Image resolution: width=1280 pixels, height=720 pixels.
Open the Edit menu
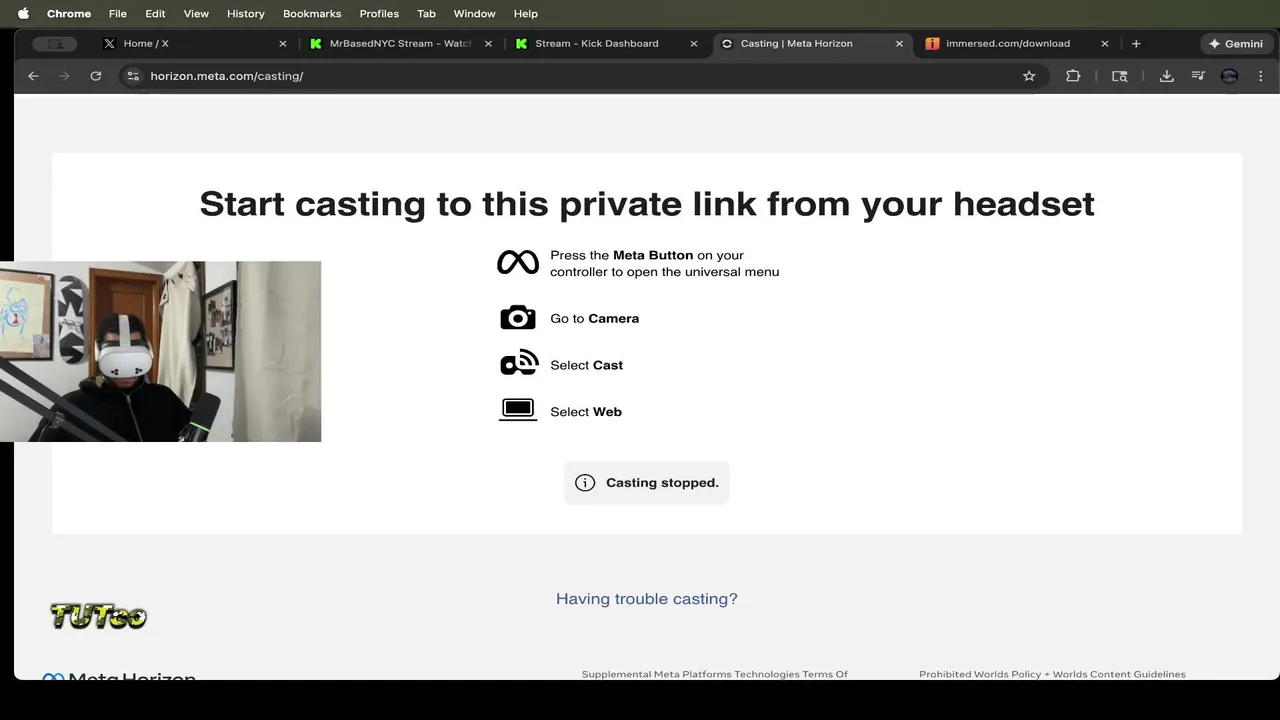point(155,14)
